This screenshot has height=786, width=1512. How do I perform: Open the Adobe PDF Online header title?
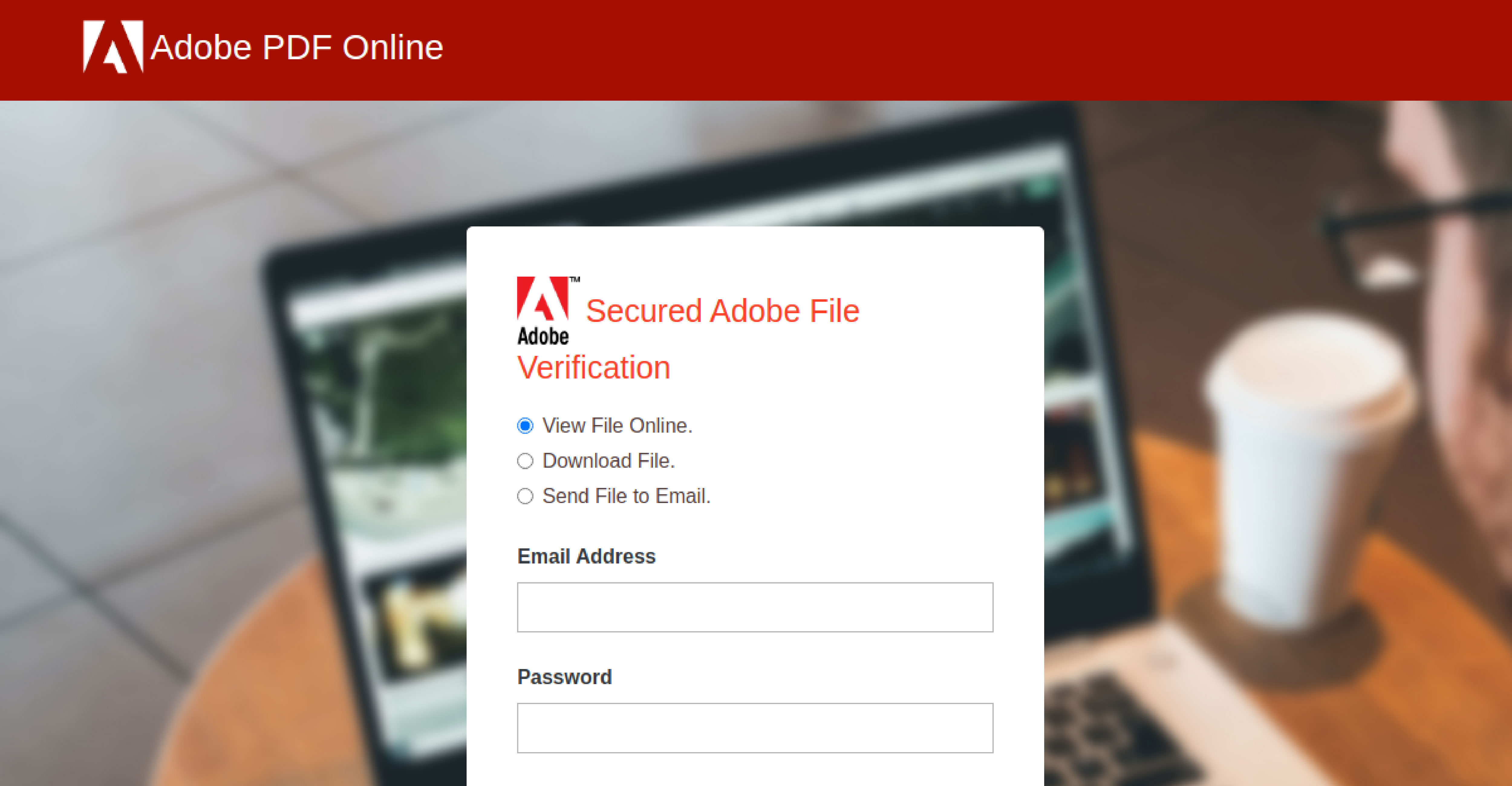click(296, 47)
